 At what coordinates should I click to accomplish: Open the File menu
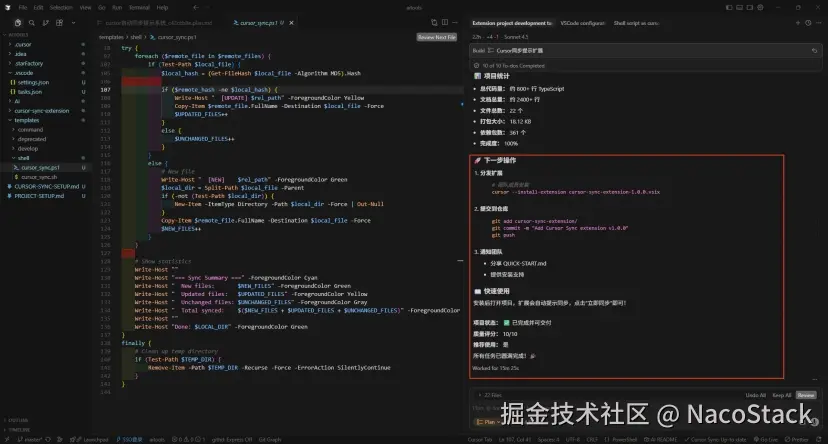(23, 7)
